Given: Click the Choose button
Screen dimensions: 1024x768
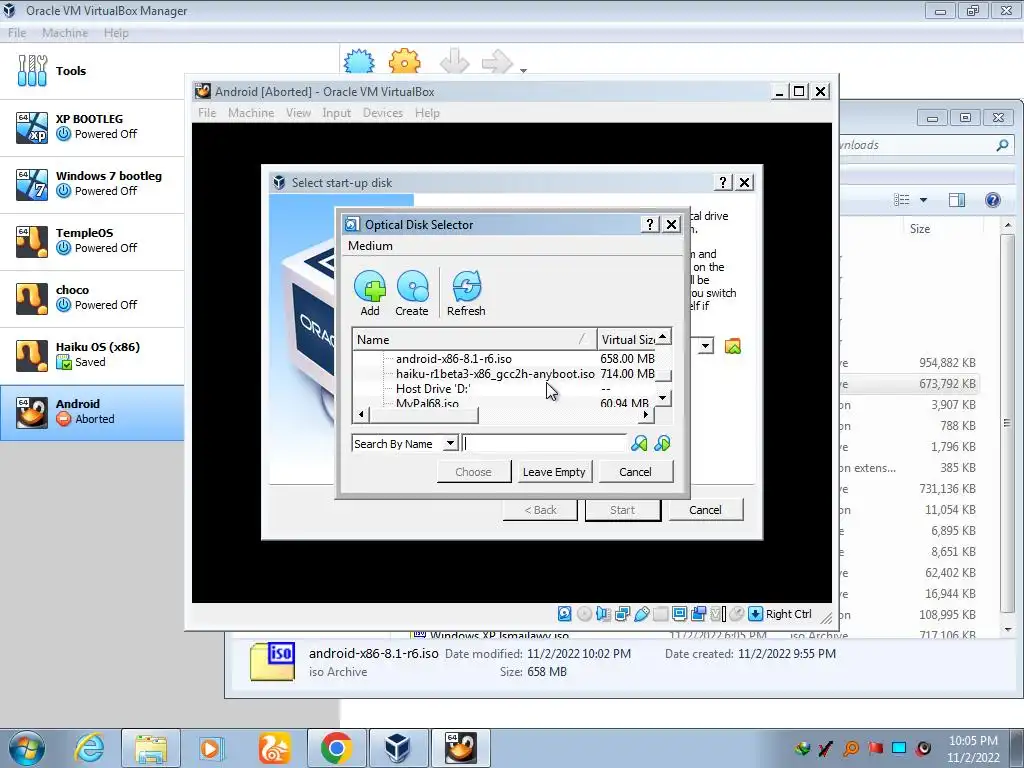Looking at the screenshot, I should point(473,472).
